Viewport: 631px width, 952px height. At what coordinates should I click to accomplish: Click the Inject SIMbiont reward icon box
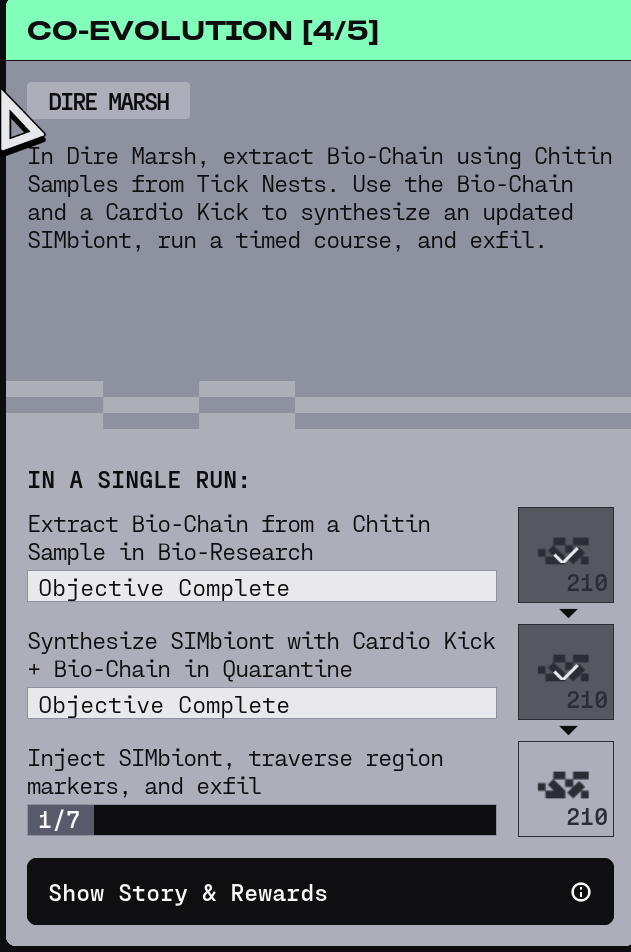565,789
